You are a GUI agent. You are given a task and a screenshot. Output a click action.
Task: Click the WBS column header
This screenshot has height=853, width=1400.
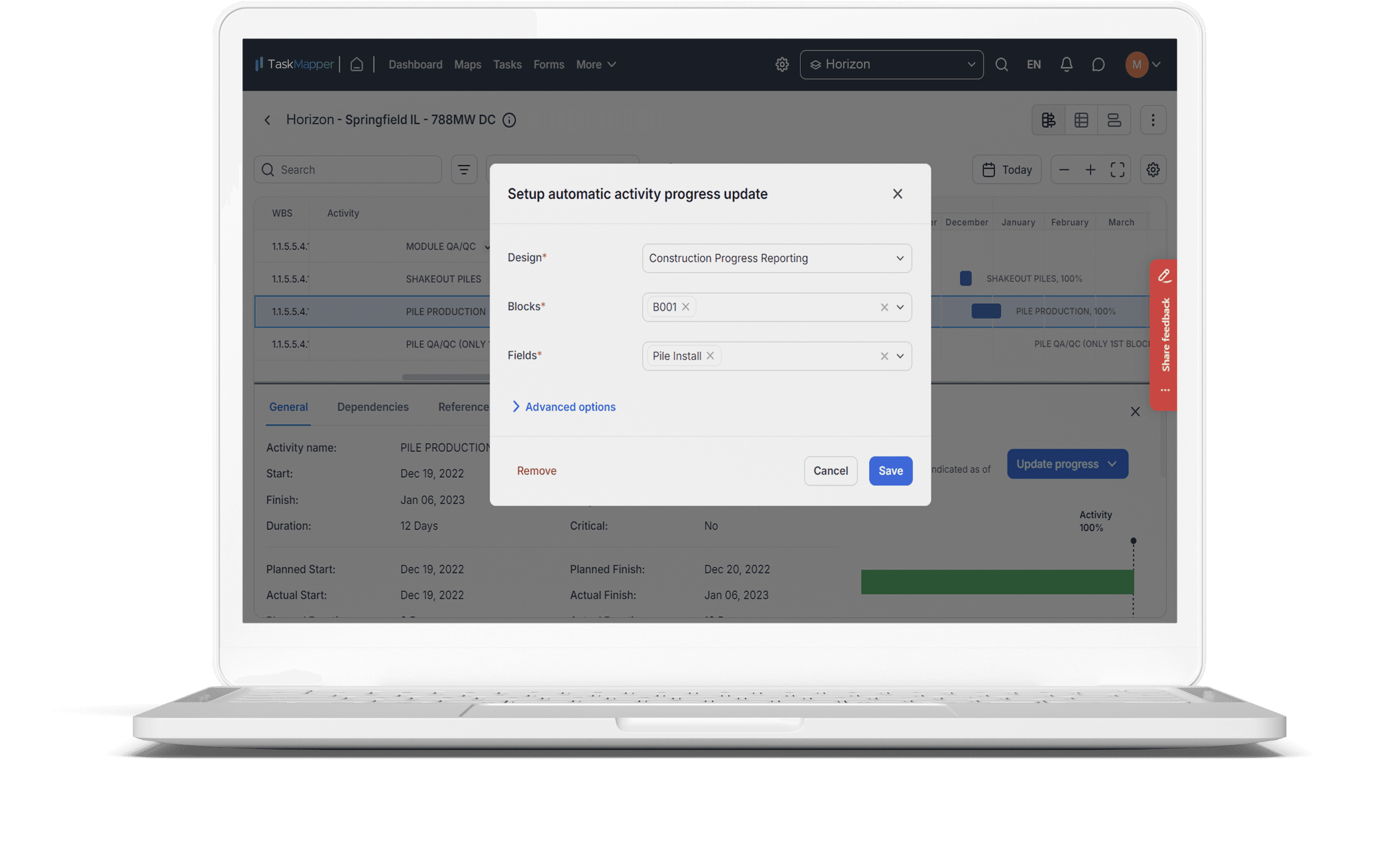282,213
